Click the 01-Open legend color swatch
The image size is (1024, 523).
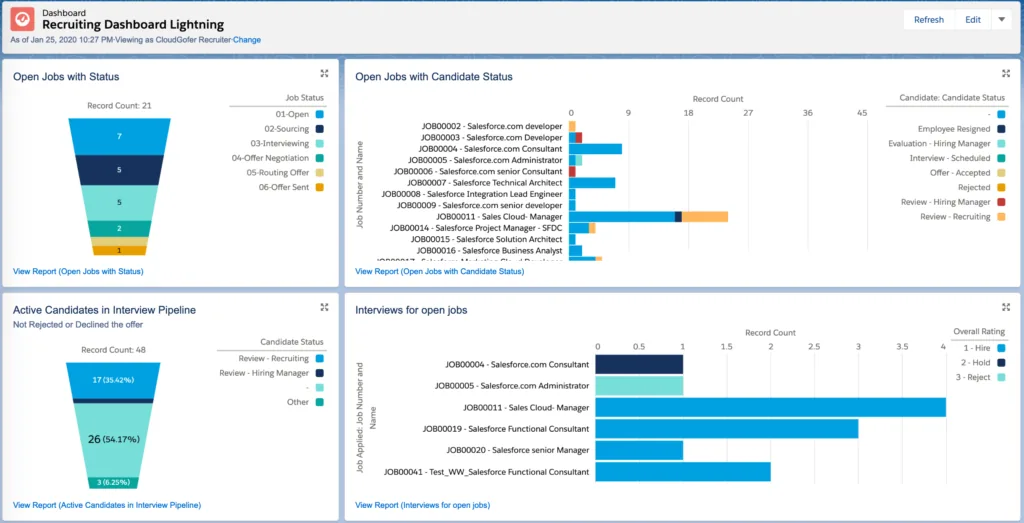click(319, 114)
